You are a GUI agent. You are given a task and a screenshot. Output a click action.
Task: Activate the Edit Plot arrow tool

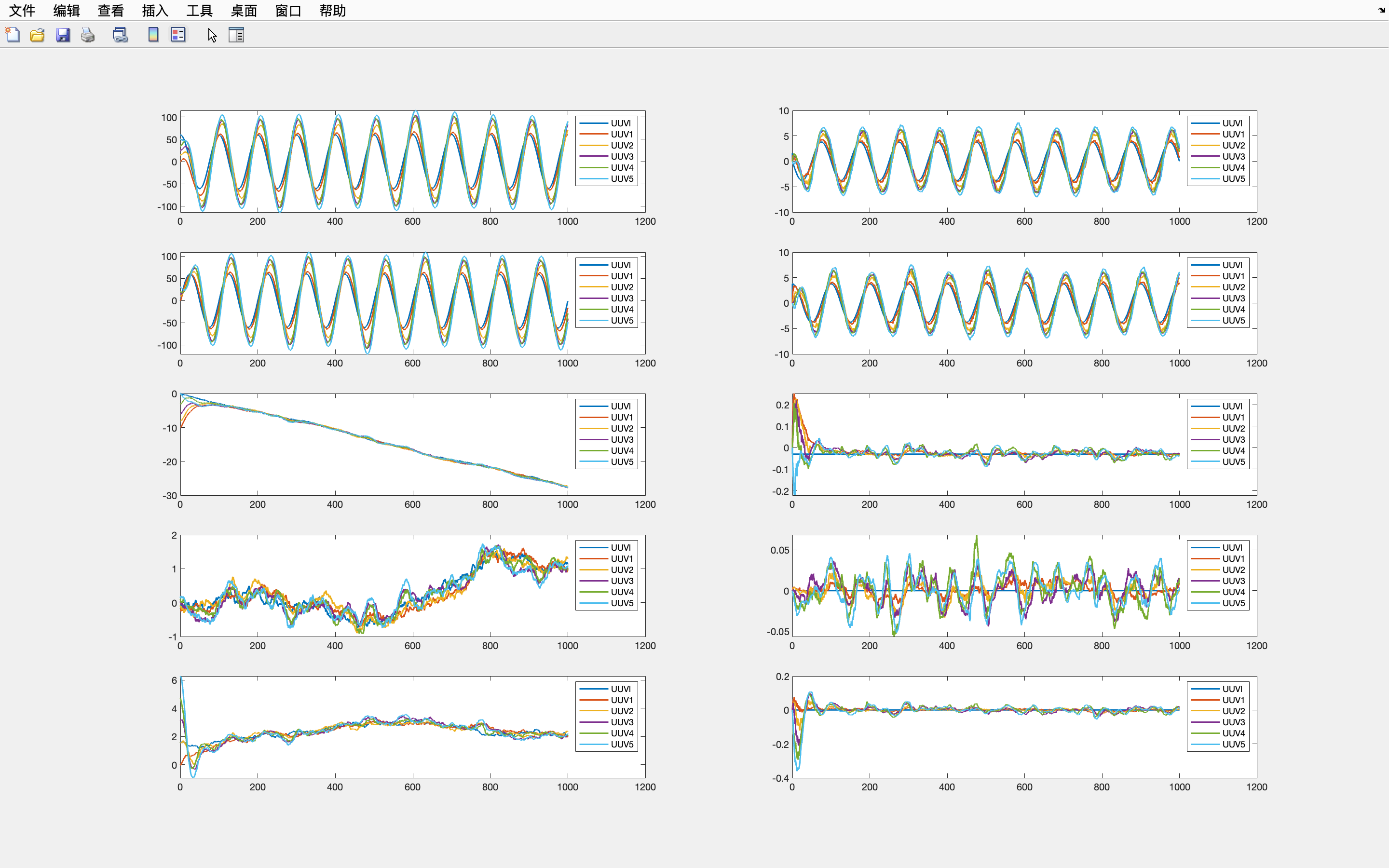(212, 35)
